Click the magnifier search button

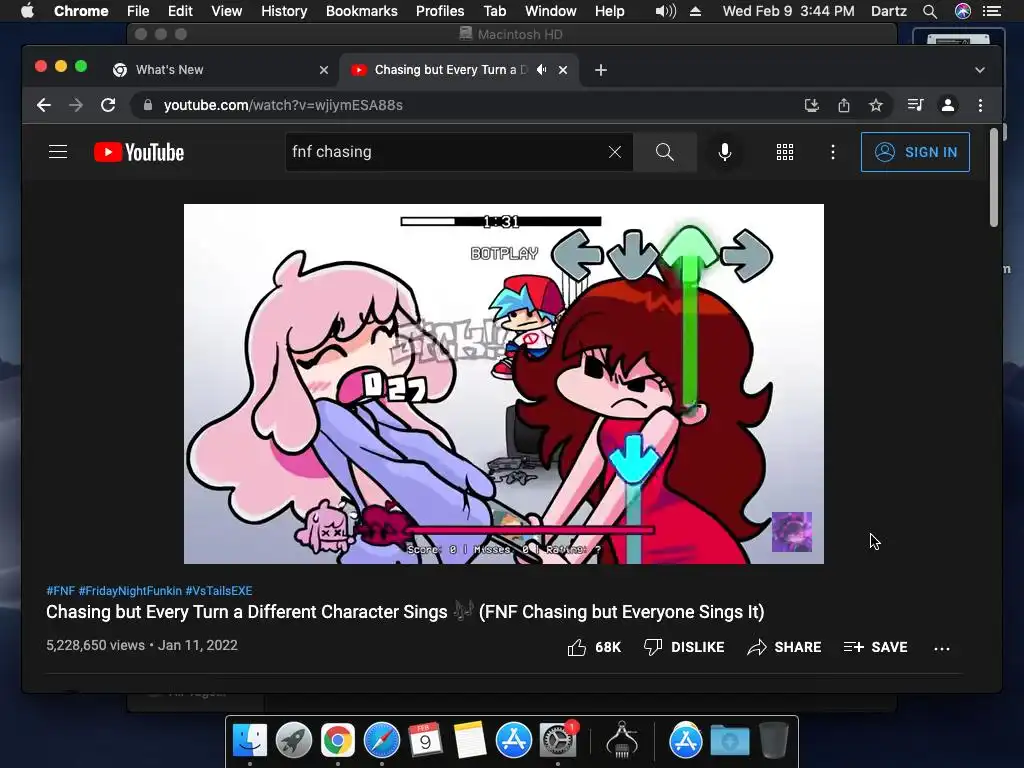click(665, 152)
